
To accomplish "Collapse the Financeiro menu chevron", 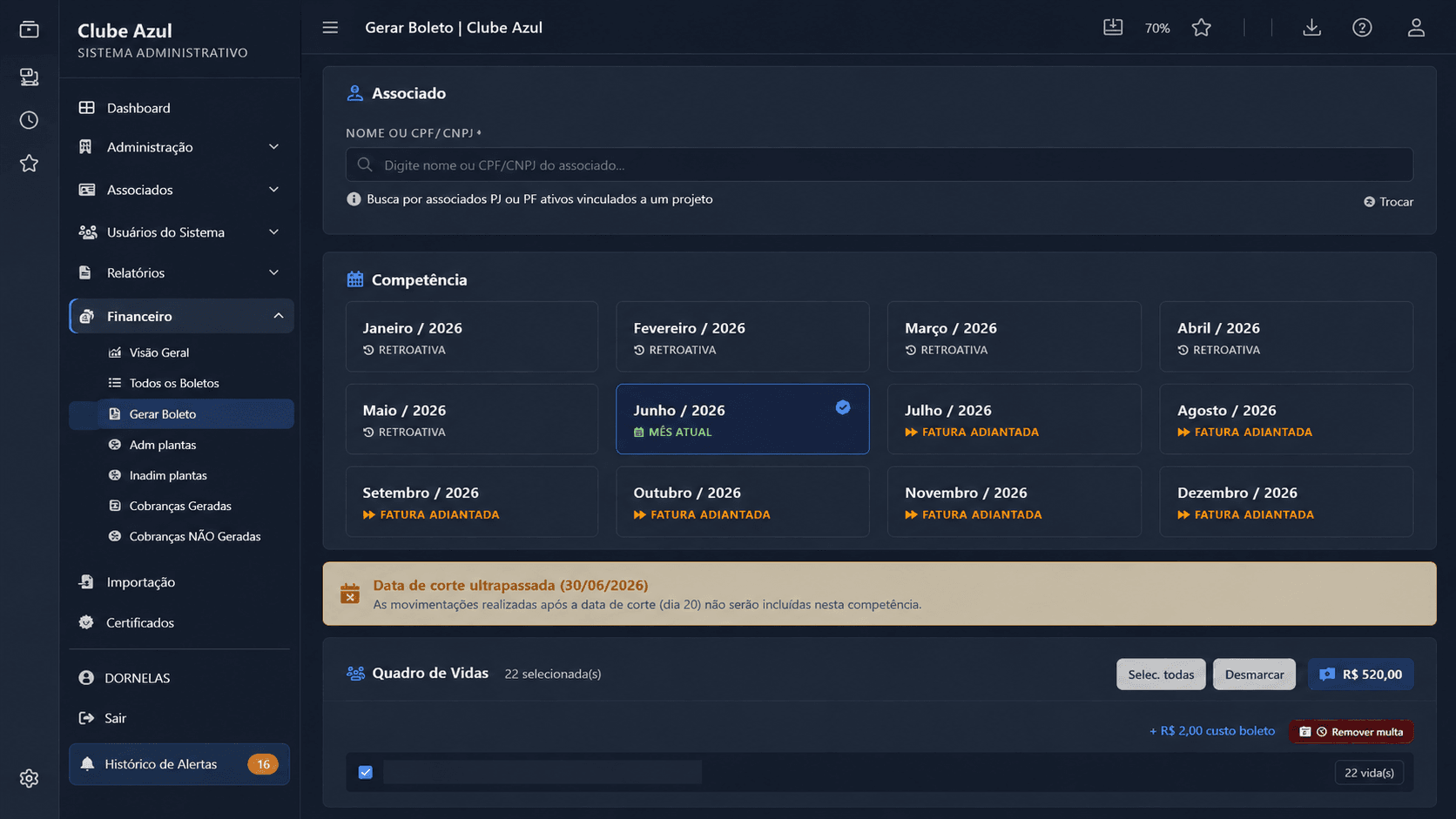I will click(x=279, y=316).
